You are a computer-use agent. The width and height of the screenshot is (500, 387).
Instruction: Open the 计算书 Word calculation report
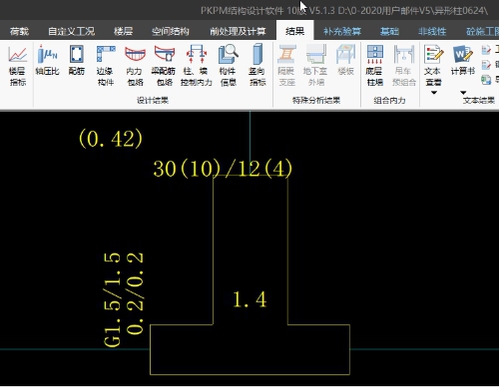pos(463,60)
